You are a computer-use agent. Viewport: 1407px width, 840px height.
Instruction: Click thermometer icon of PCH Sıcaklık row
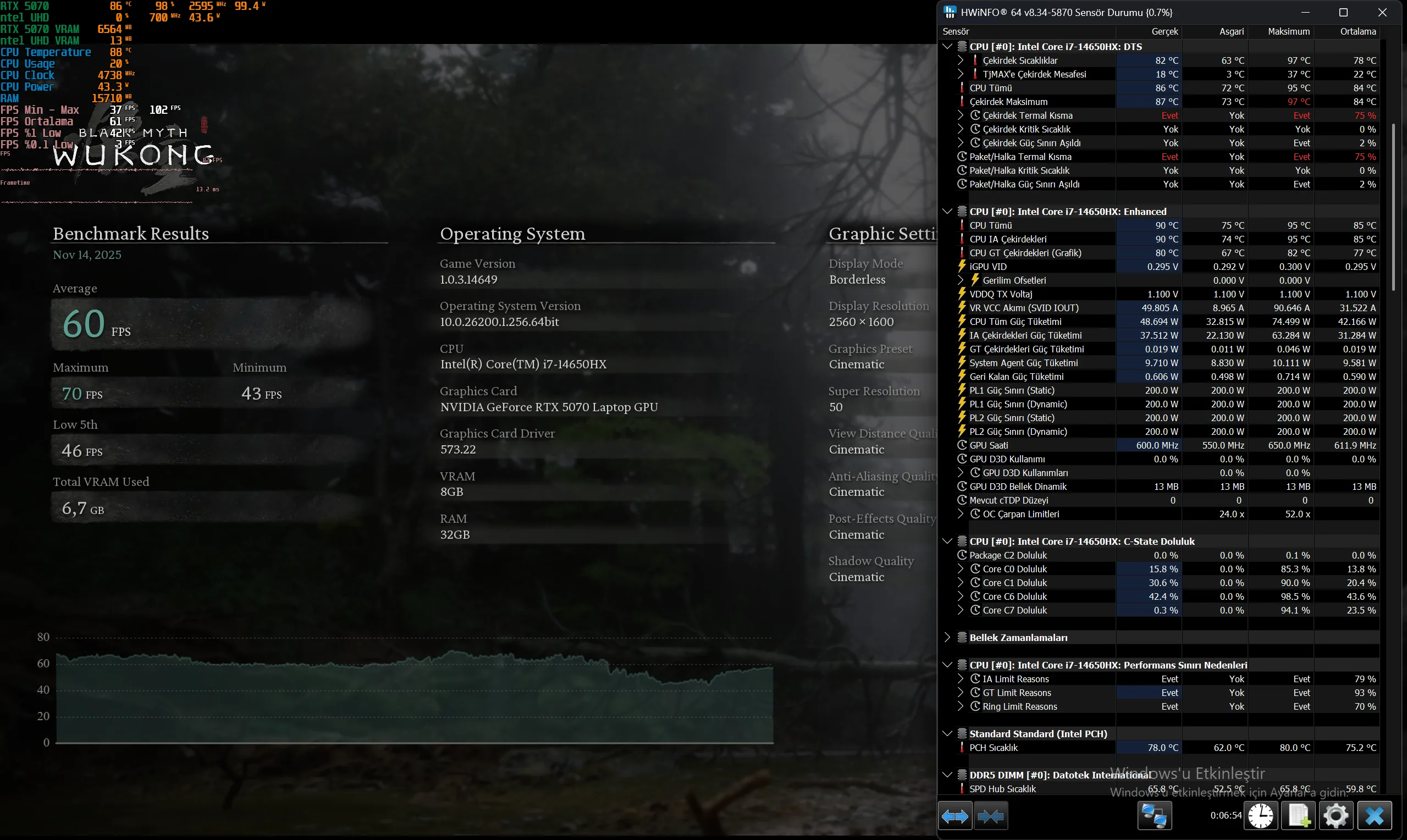point(962,747)
